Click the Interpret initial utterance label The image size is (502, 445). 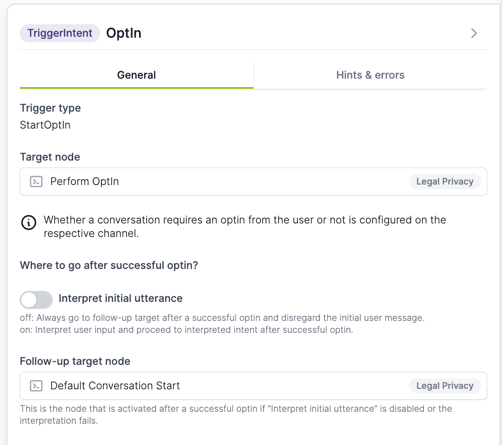click(120, 298)
